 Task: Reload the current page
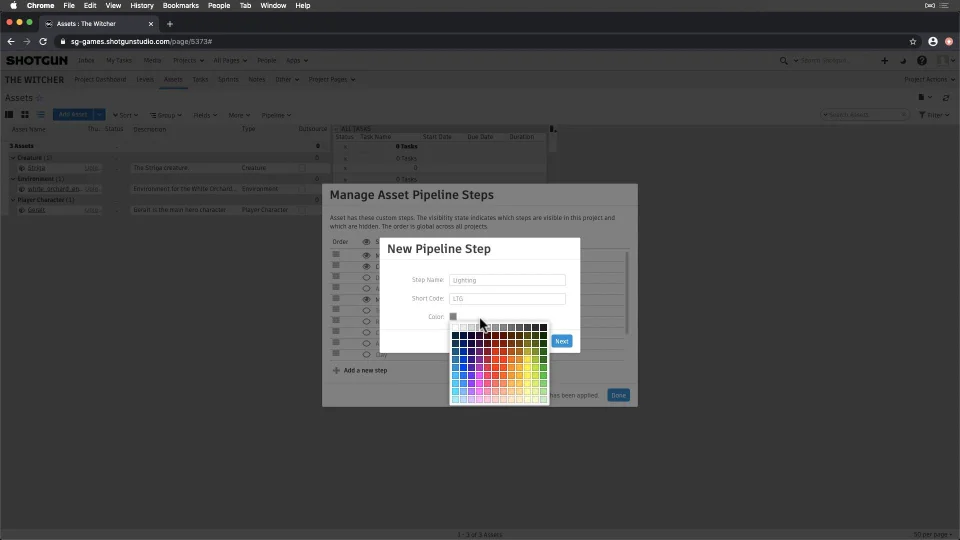point(43,42)
